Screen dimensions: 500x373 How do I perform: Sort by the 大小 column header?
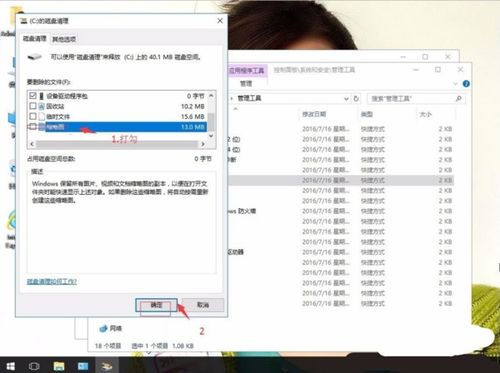coord(425,114)
